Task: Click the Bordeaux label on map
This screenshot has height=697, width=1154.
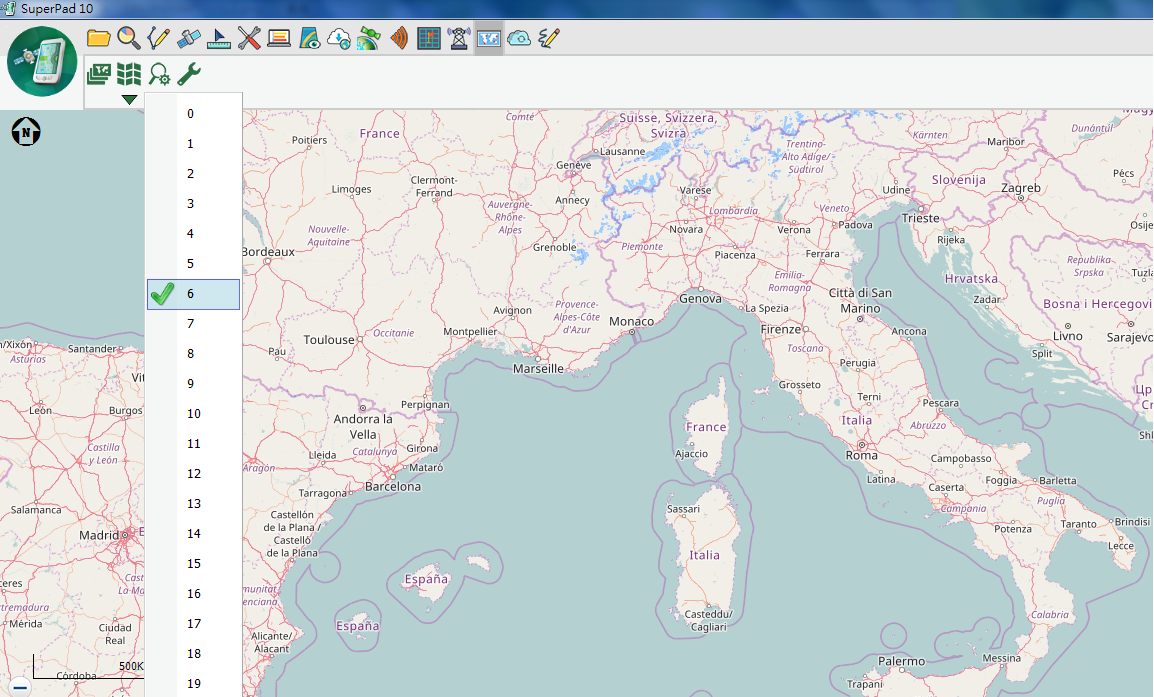Action: (x=269, y=252)
